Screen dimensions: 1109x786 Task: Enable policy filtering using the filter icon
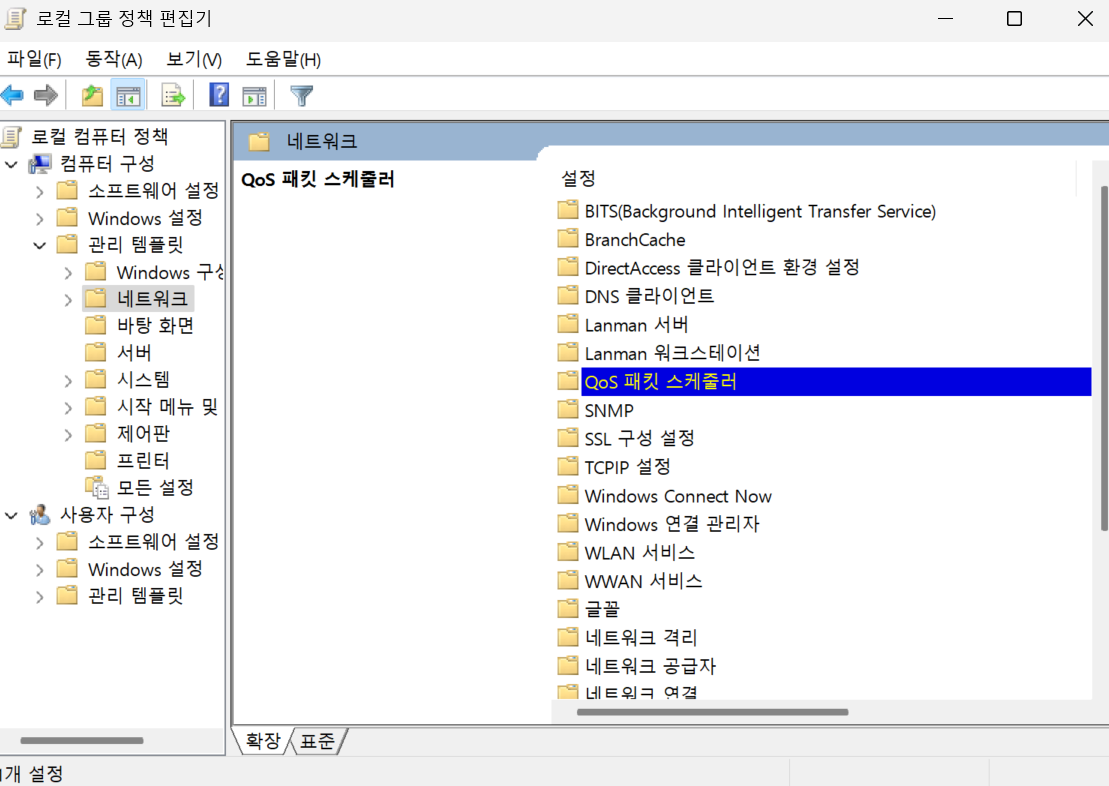(300, 95)
